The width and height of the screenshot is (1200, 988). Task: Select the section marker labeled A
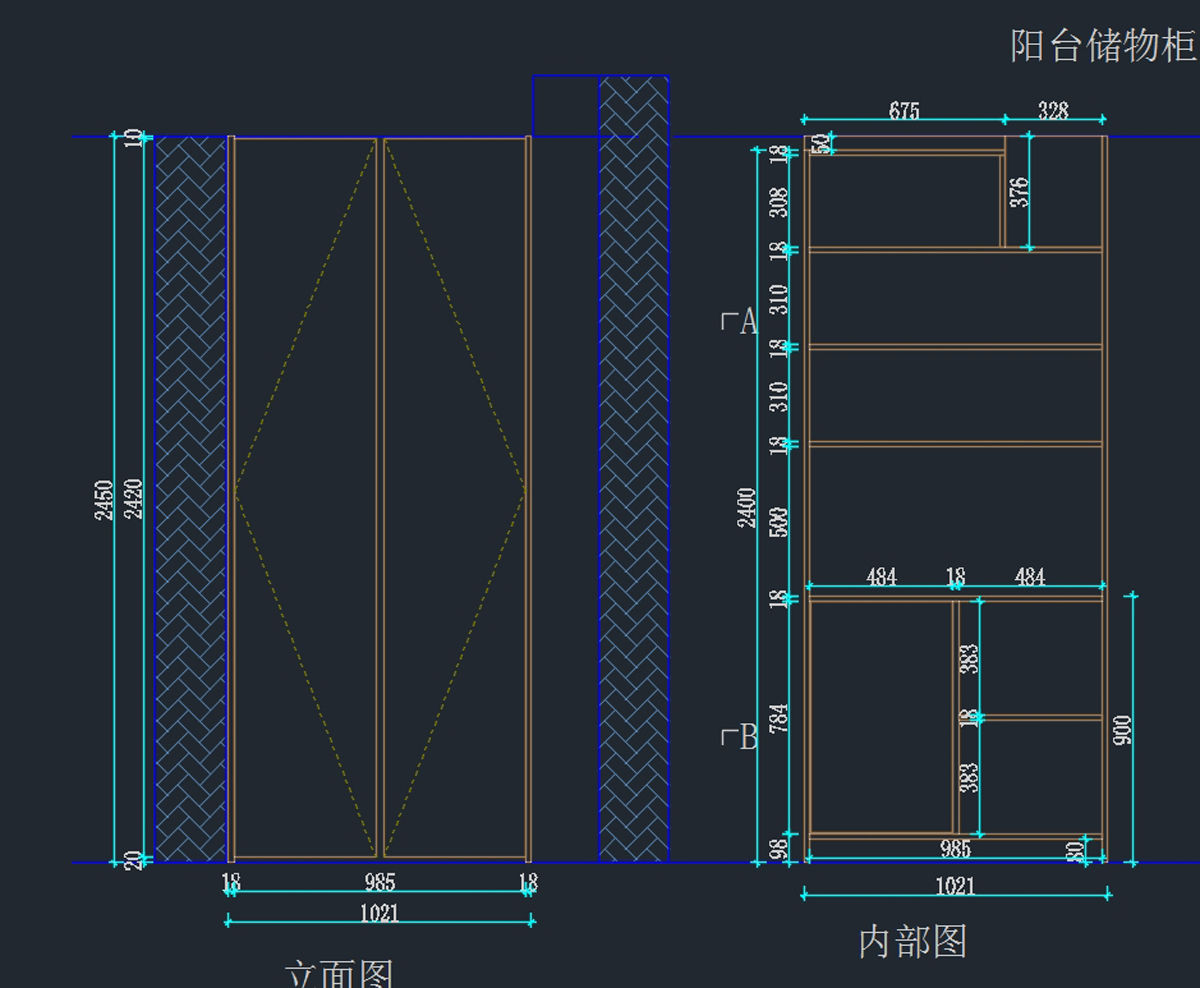click(740, 322)
